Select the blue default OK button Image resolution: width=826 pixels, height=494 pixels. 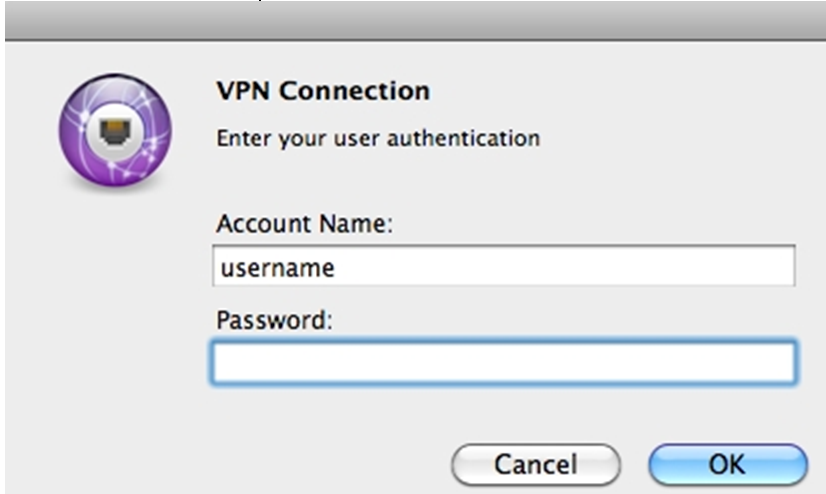click(727, 465)
